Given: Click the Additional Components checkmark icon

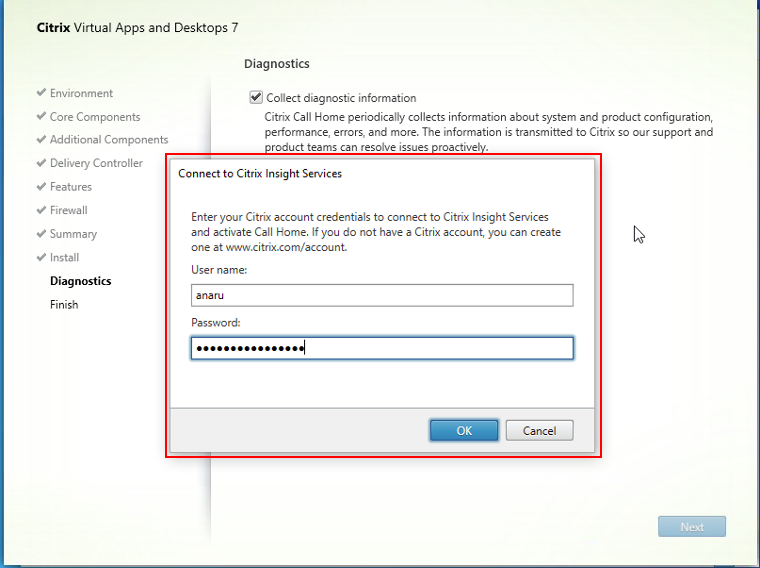Looking at the screenshot, I should point(42,139).
